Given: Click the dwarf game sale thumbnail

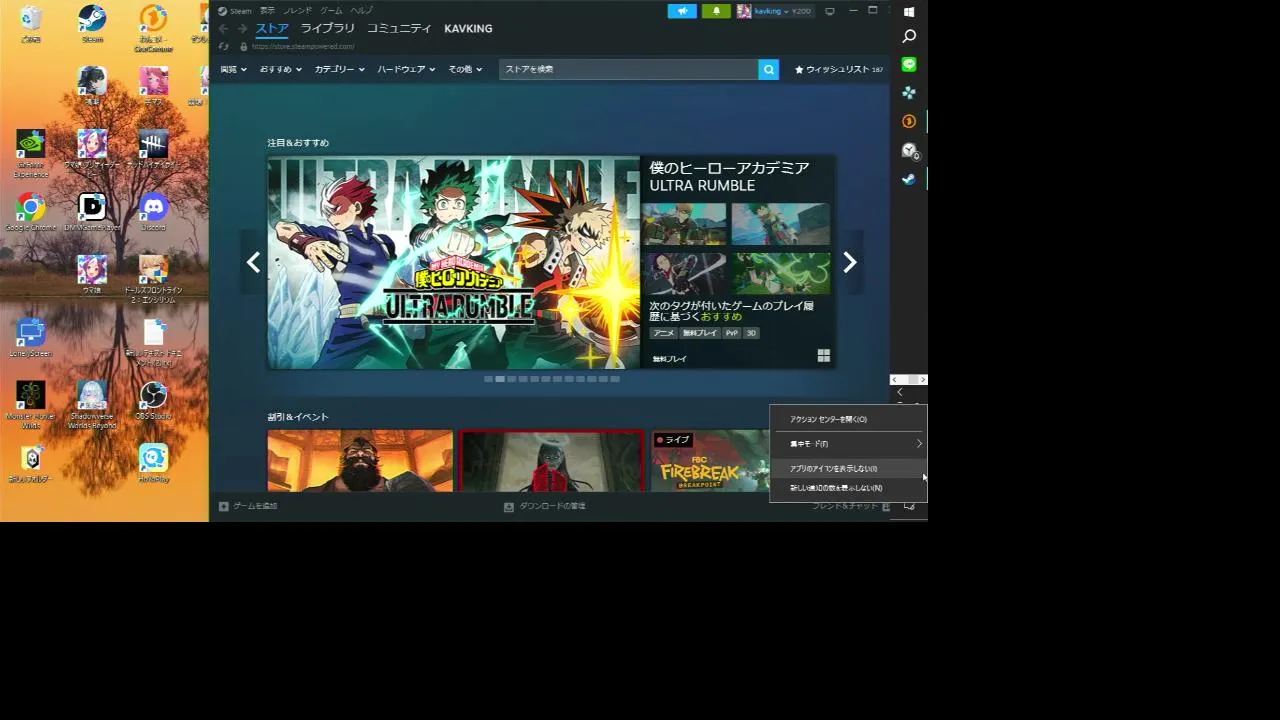Looking at the screenshot, I should point(360,461).
